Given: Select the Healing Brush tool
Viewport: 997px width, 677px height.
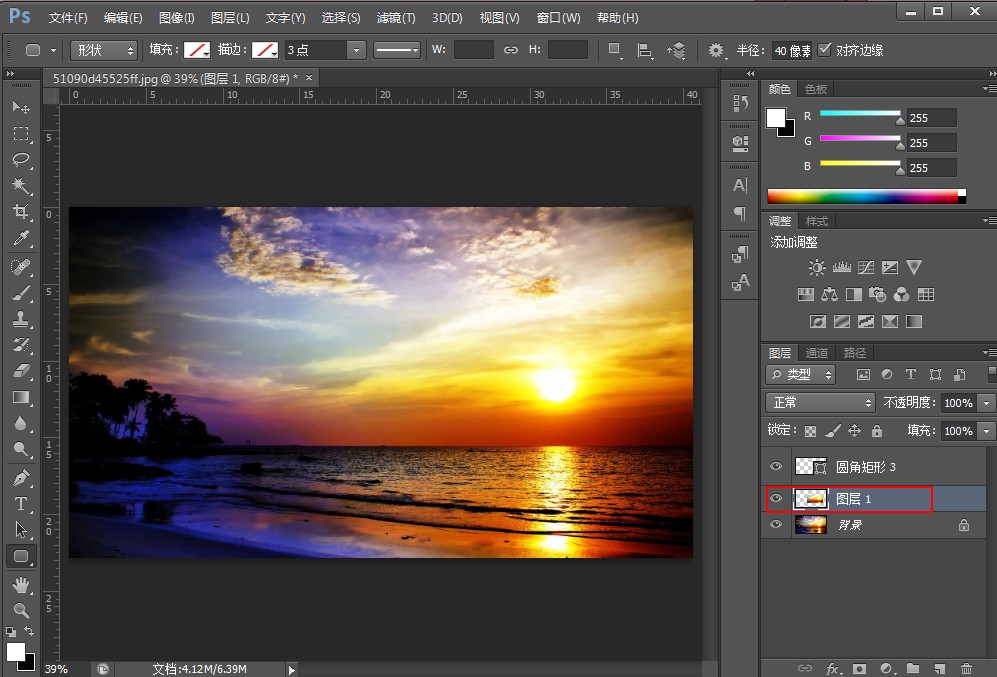Looking at the screenshot, I should 21,266.
